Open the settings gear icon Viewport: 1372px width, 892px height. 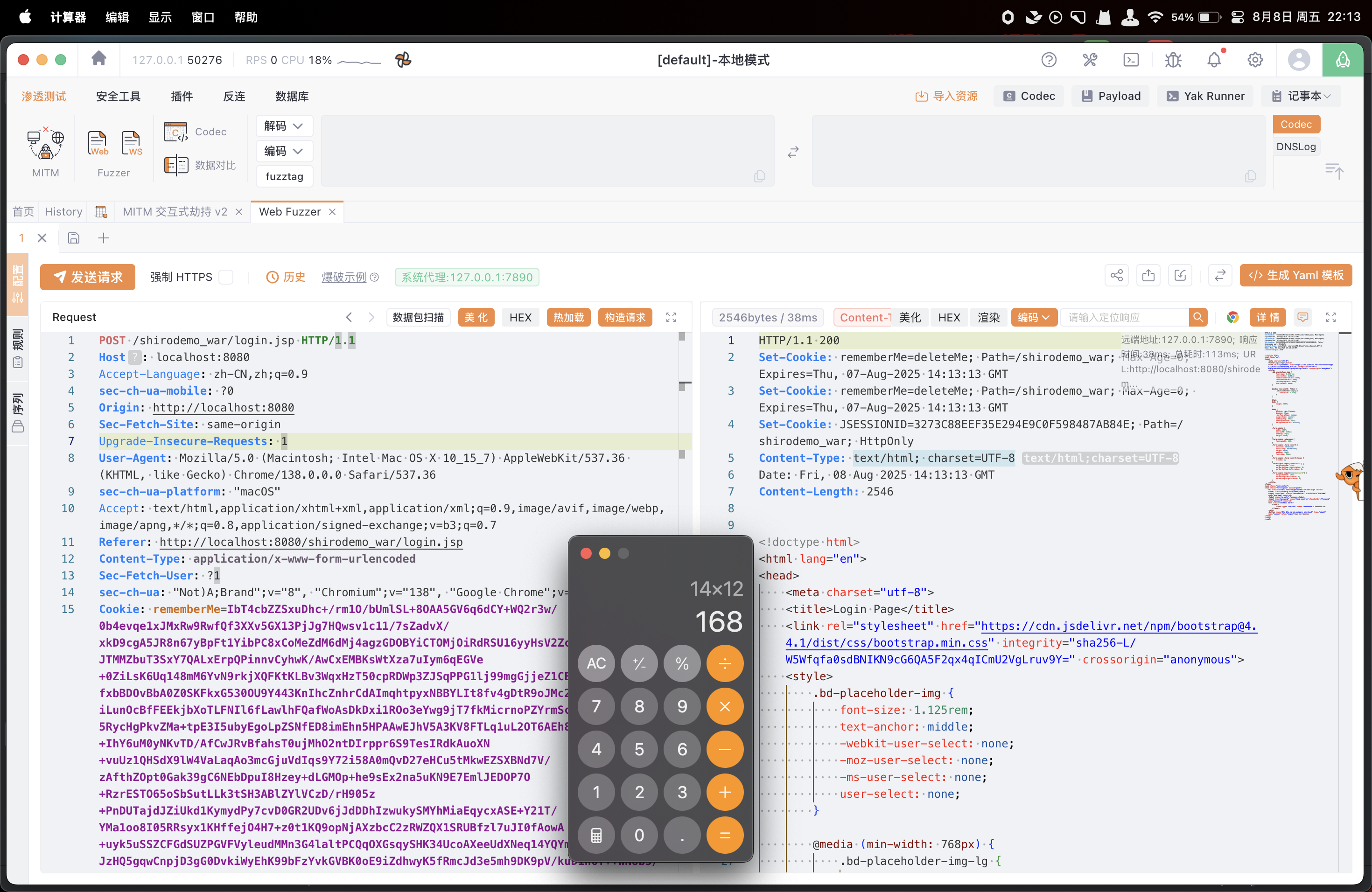click(x=1254, y=60)
